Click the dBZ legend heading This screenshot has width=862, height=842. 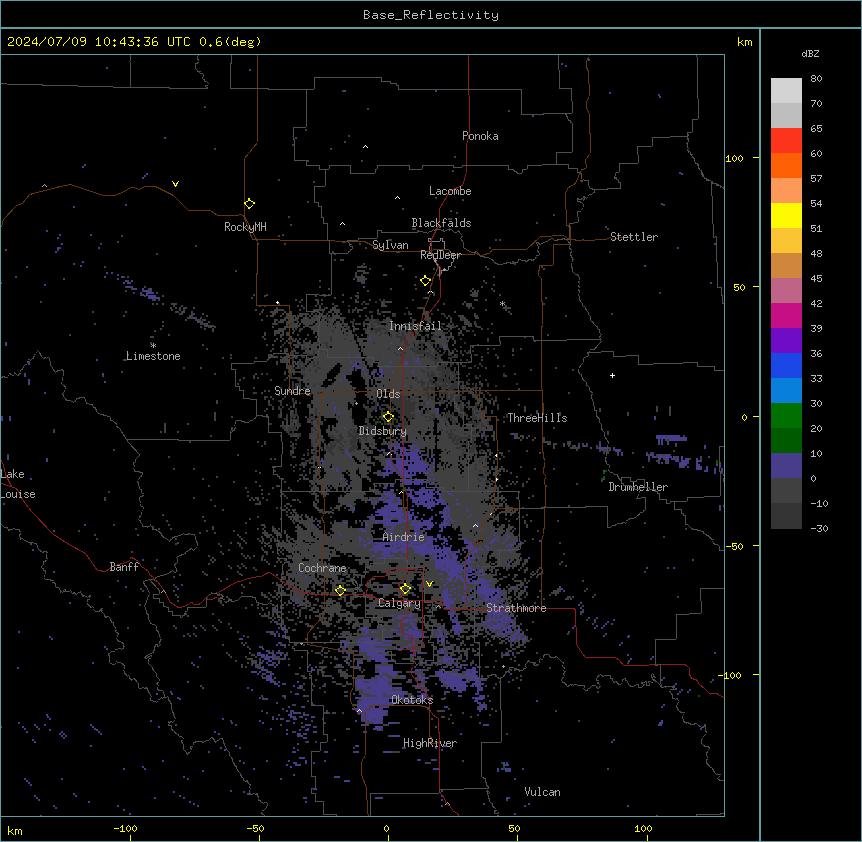[810, 53]
